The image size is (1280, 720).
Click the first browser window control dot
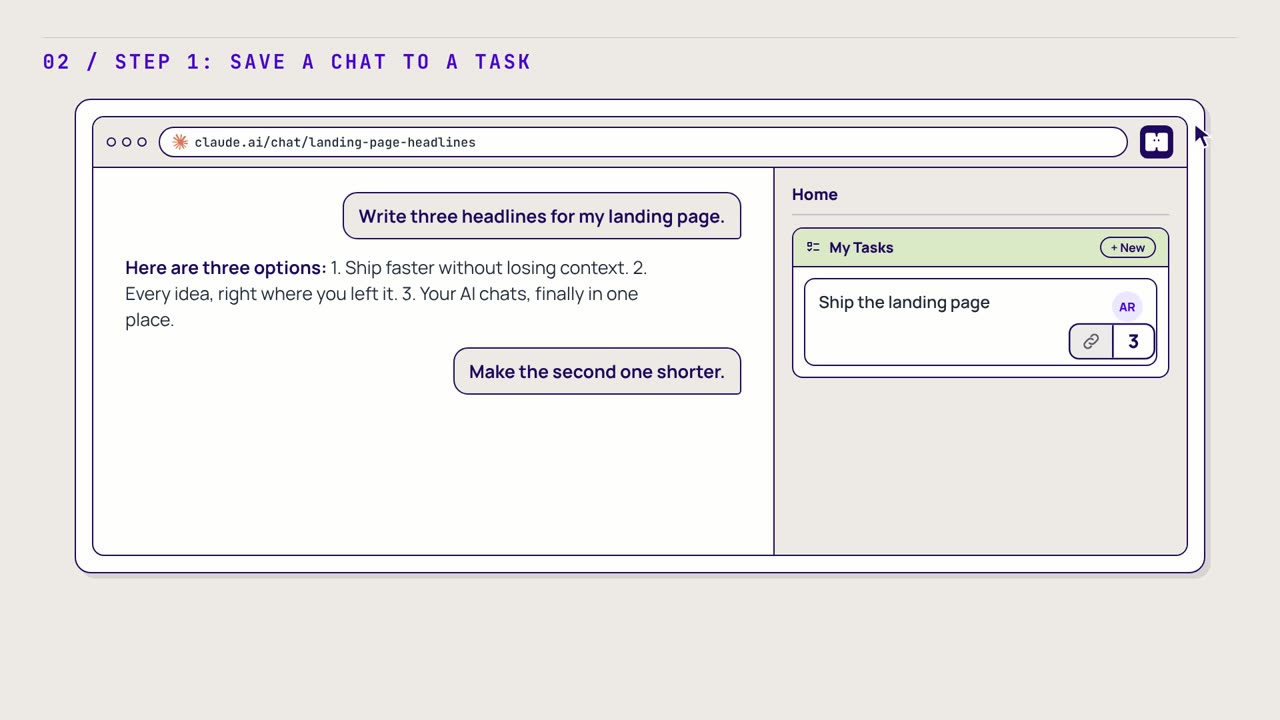pos(112,142)
